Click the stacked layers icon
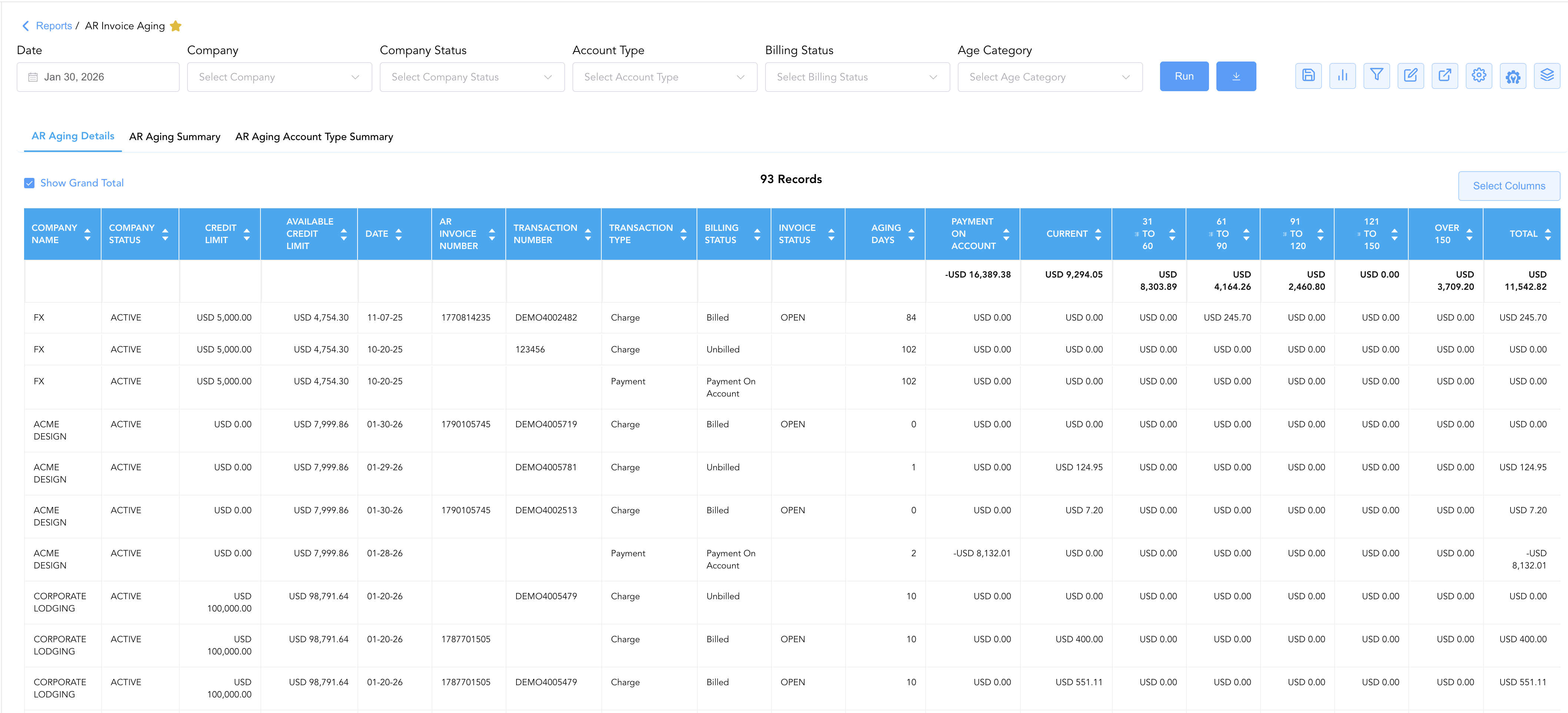 coord(1547,76)
